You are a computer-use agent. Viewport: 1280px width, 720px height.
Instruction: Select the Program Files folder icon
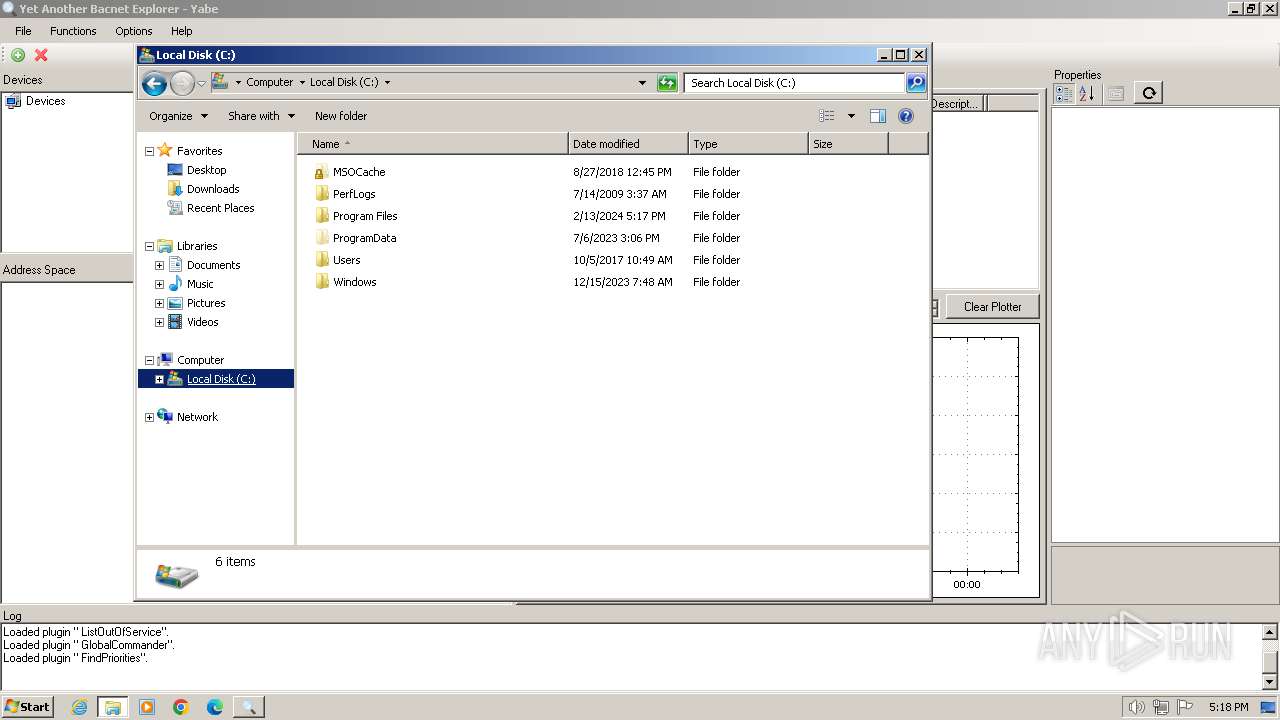pyautogui.click(x=321, y=216)
